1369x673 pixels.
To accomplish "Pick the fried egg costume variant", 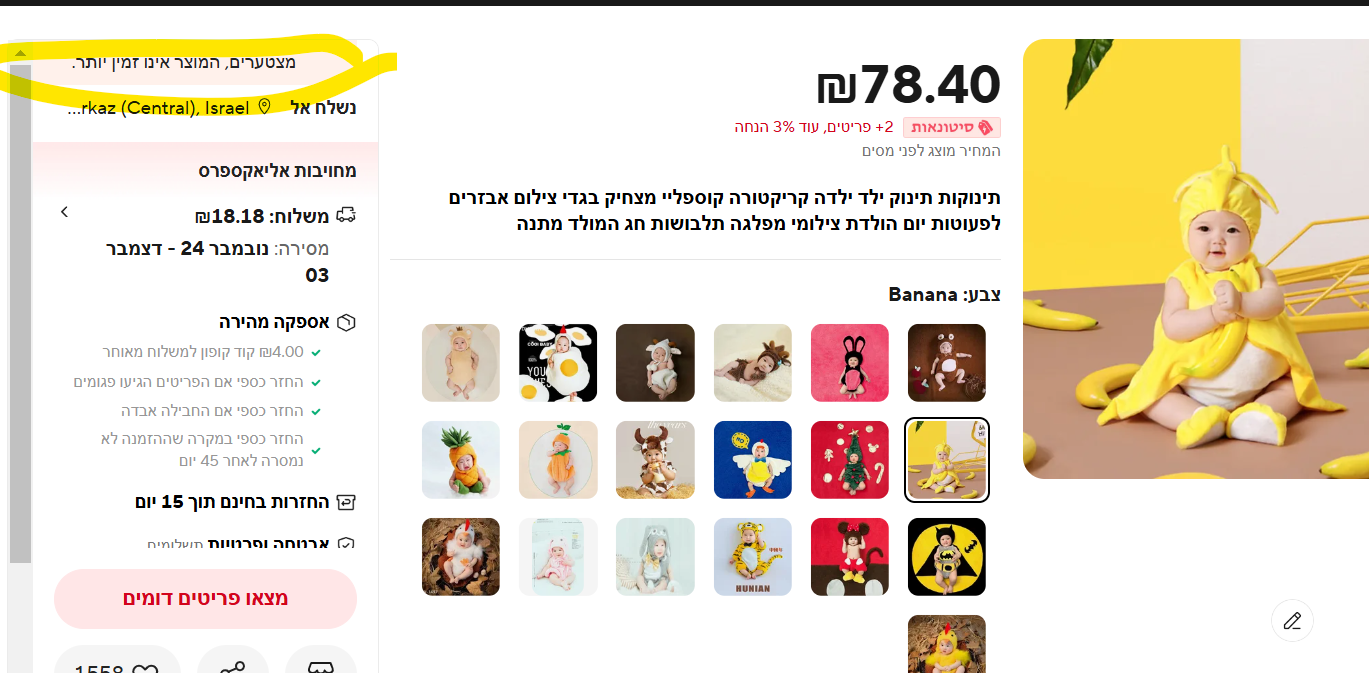I will tap(558, 363).
